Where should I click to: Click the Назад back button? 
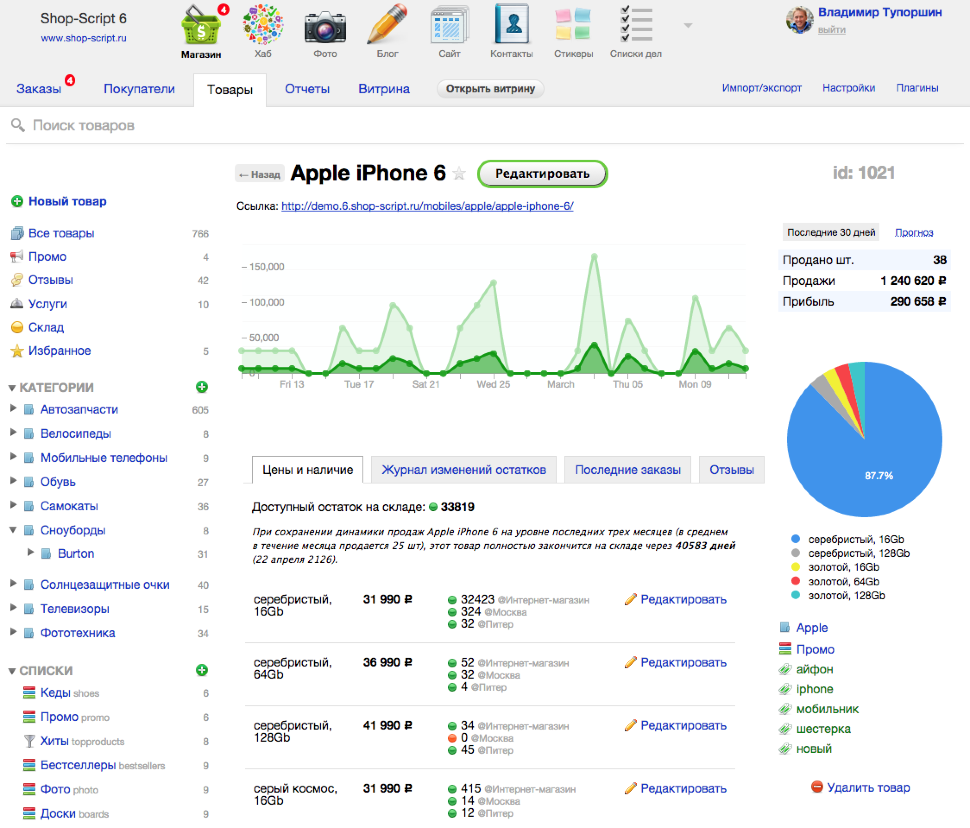click(260, 175)
